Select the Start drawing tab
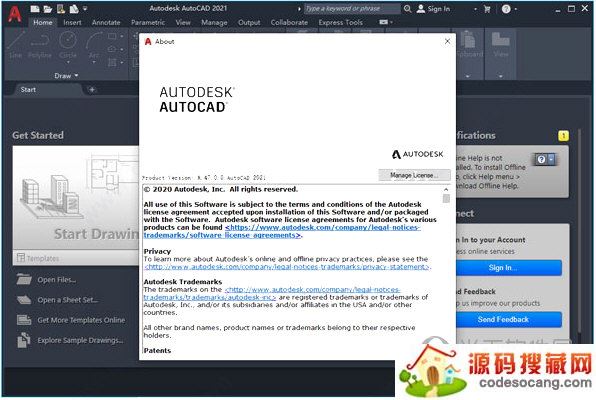Image resolution: width=596 pixels, height=400 pixels. click(x=29, y=90)
